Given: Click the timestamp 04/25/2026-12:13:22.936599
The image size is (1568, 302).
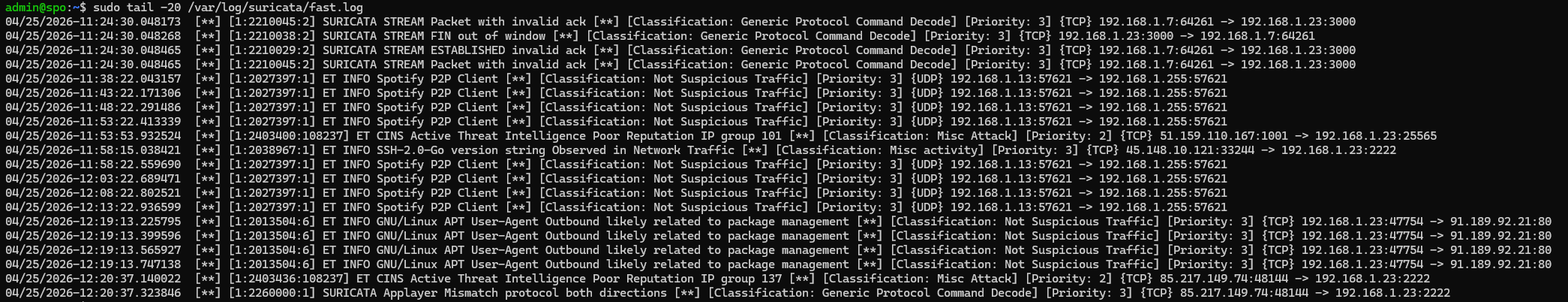Looking at the screenshot, I should click(93, 207).
